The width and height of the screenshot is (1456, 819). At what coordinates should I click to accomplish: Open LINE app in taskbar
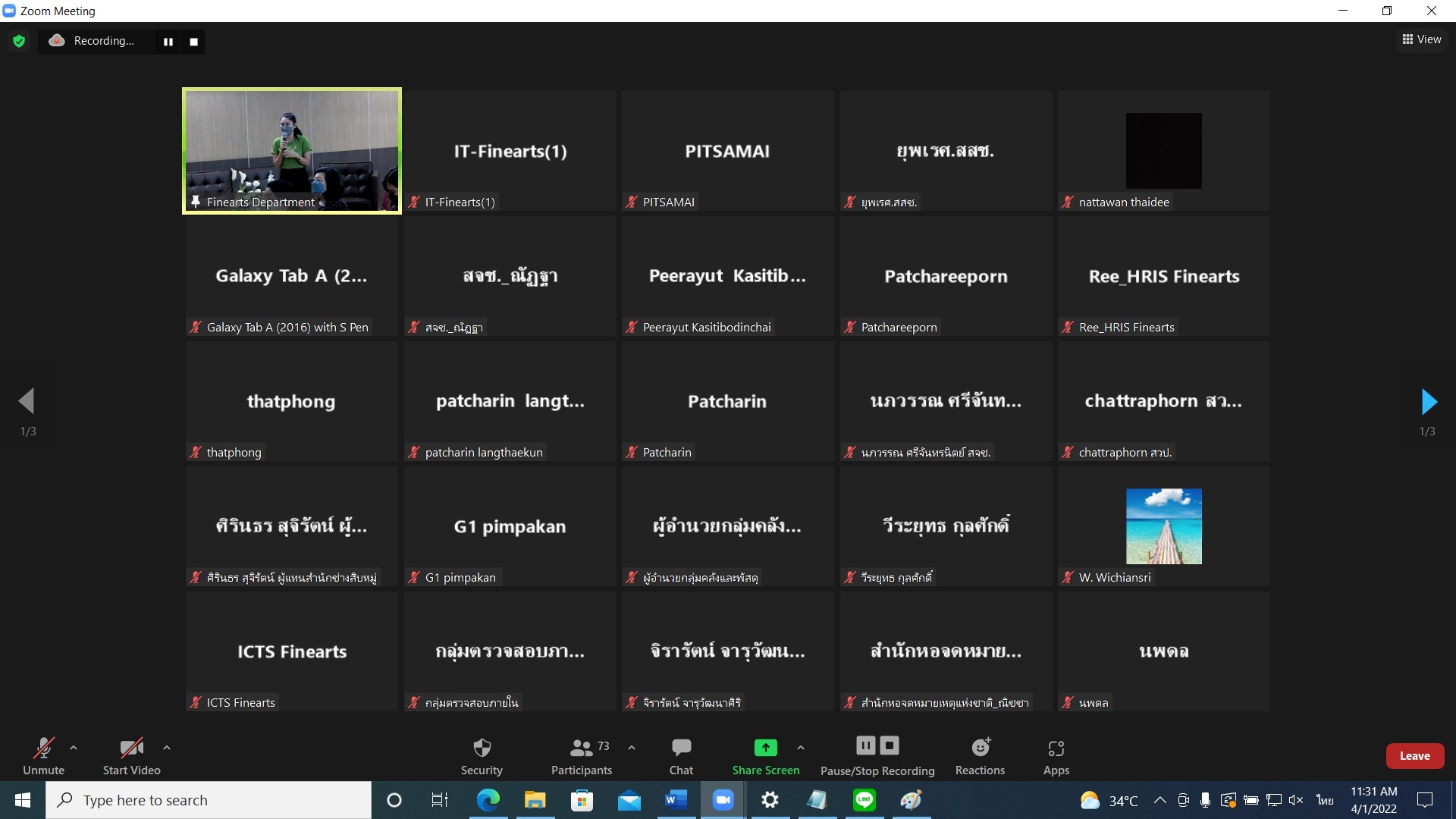point(864,800)
